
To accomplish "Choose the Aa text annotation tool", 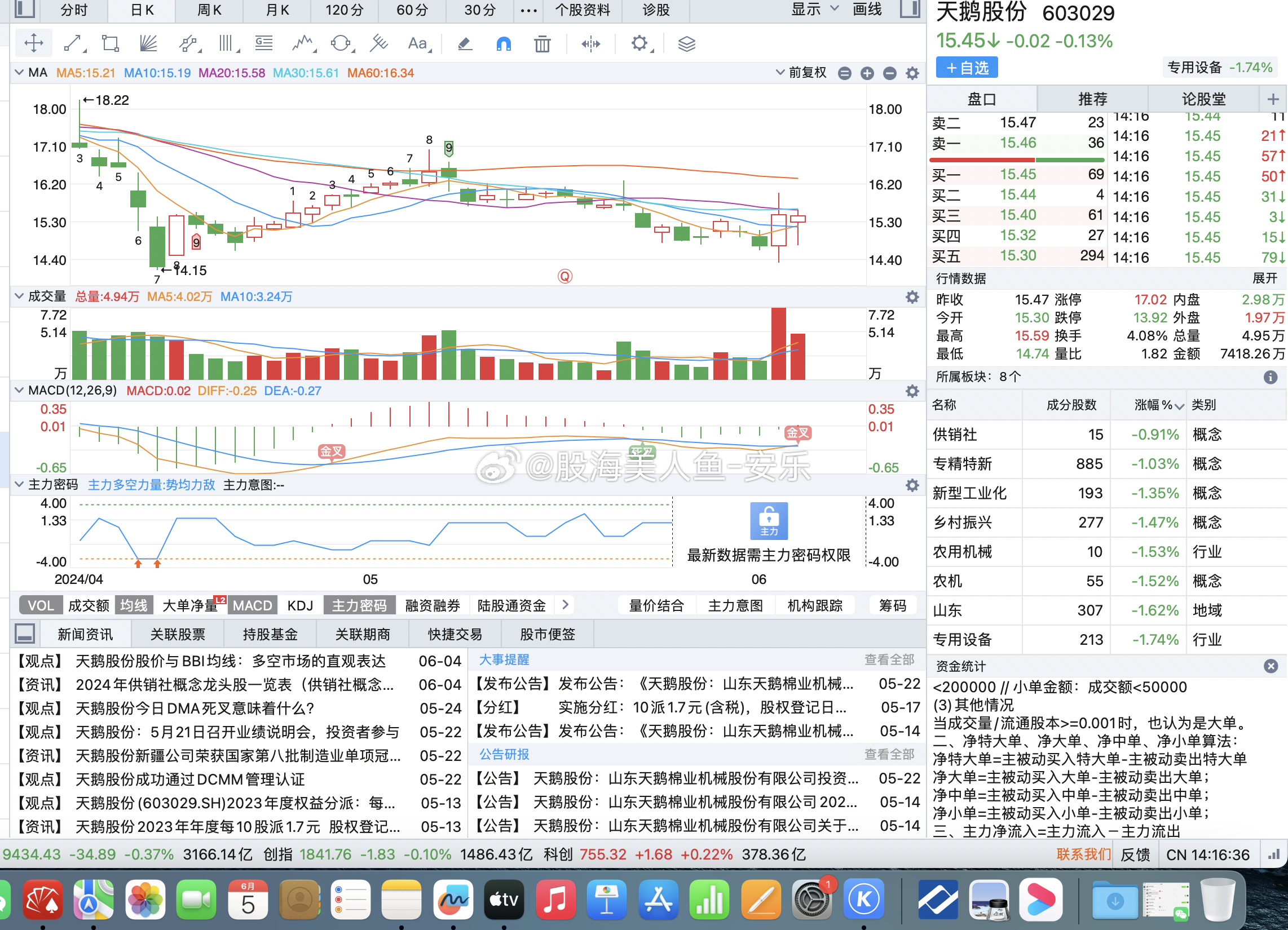I will pos(417,43).
